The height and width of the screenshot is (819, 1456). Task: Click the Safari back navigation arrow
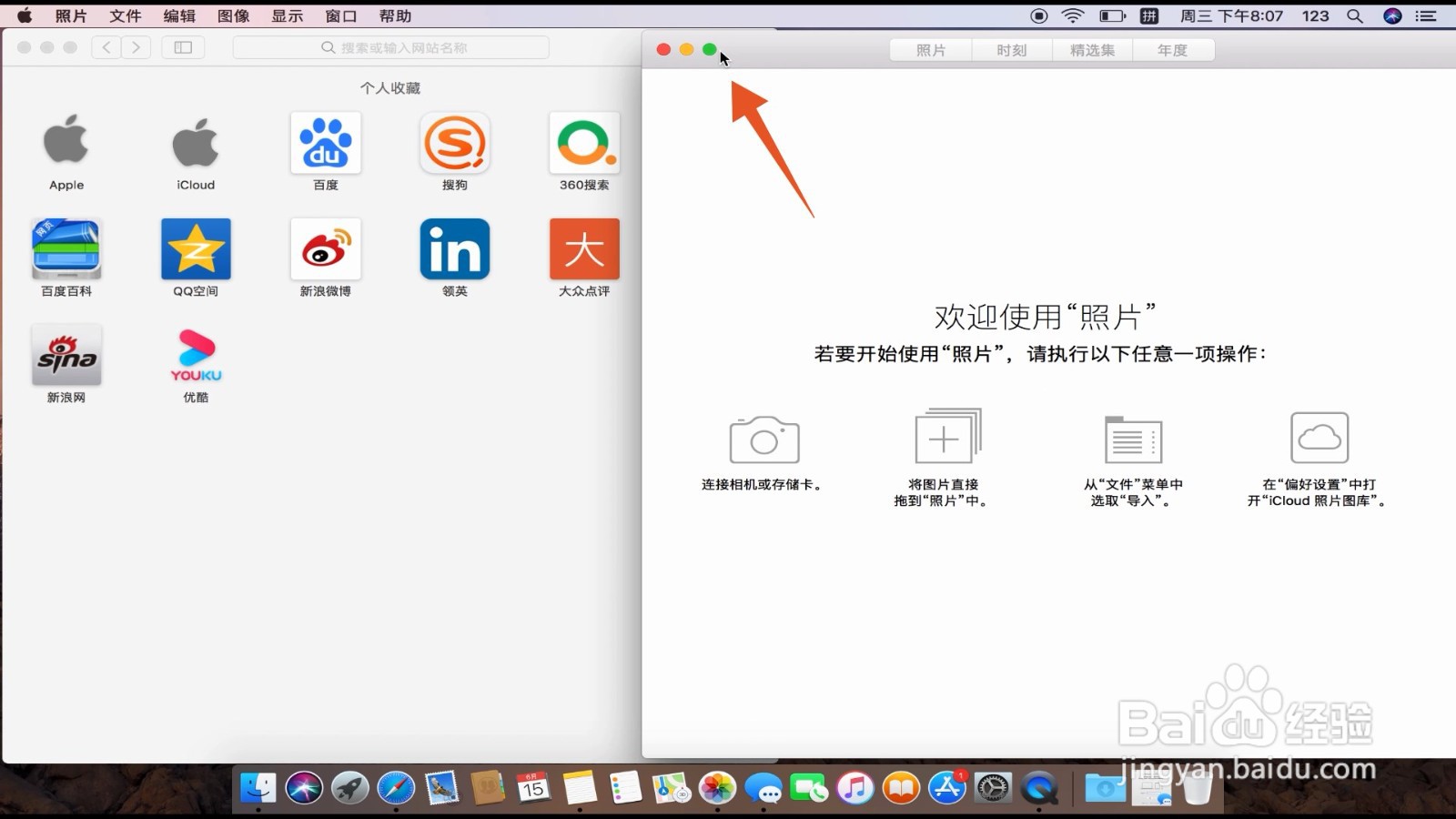click(106, 47)
